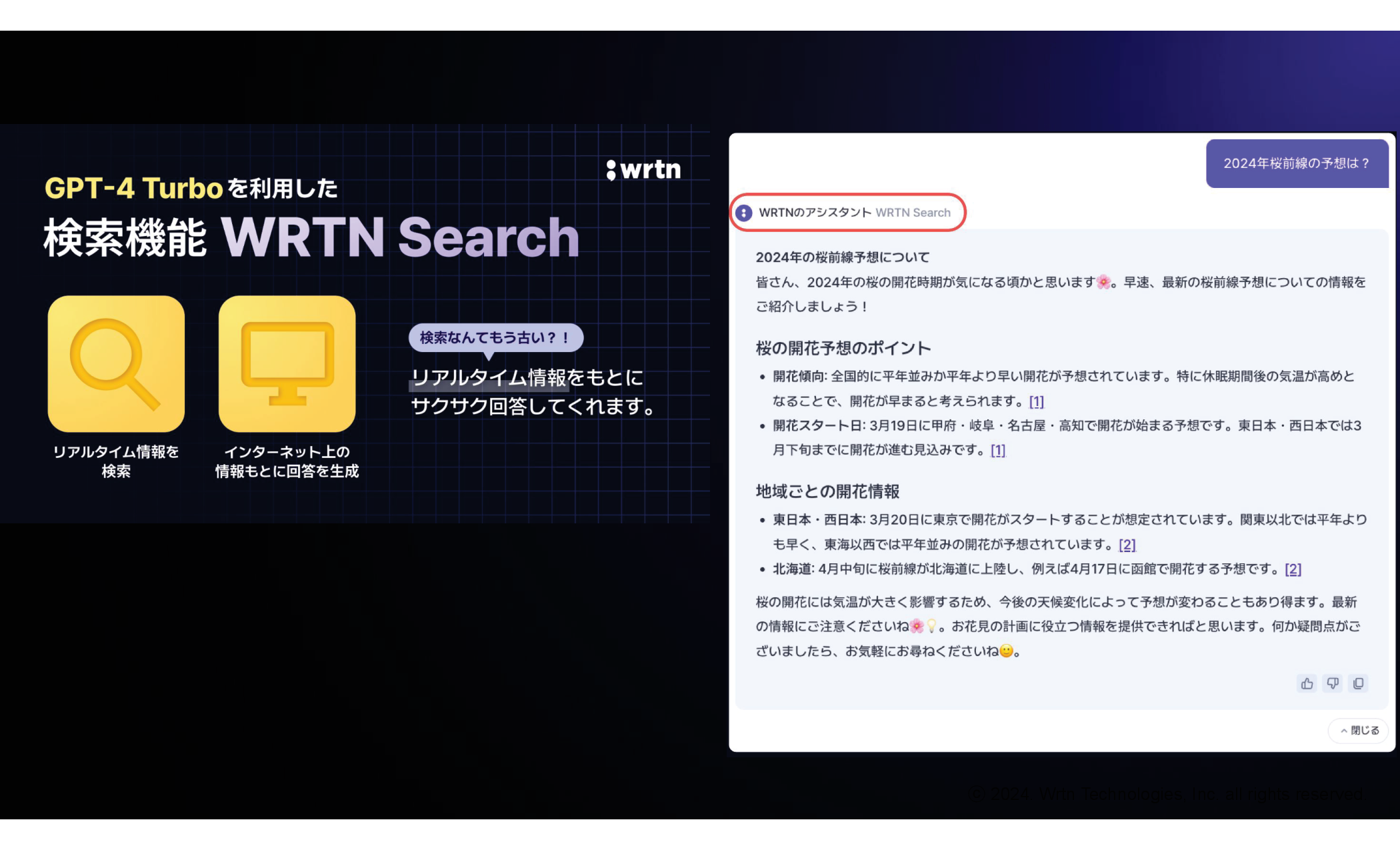The width and height of the screenshot is (1400, 850).
Task: Click the purple WRTN assistant avatar icon
Action: (744, 213)
